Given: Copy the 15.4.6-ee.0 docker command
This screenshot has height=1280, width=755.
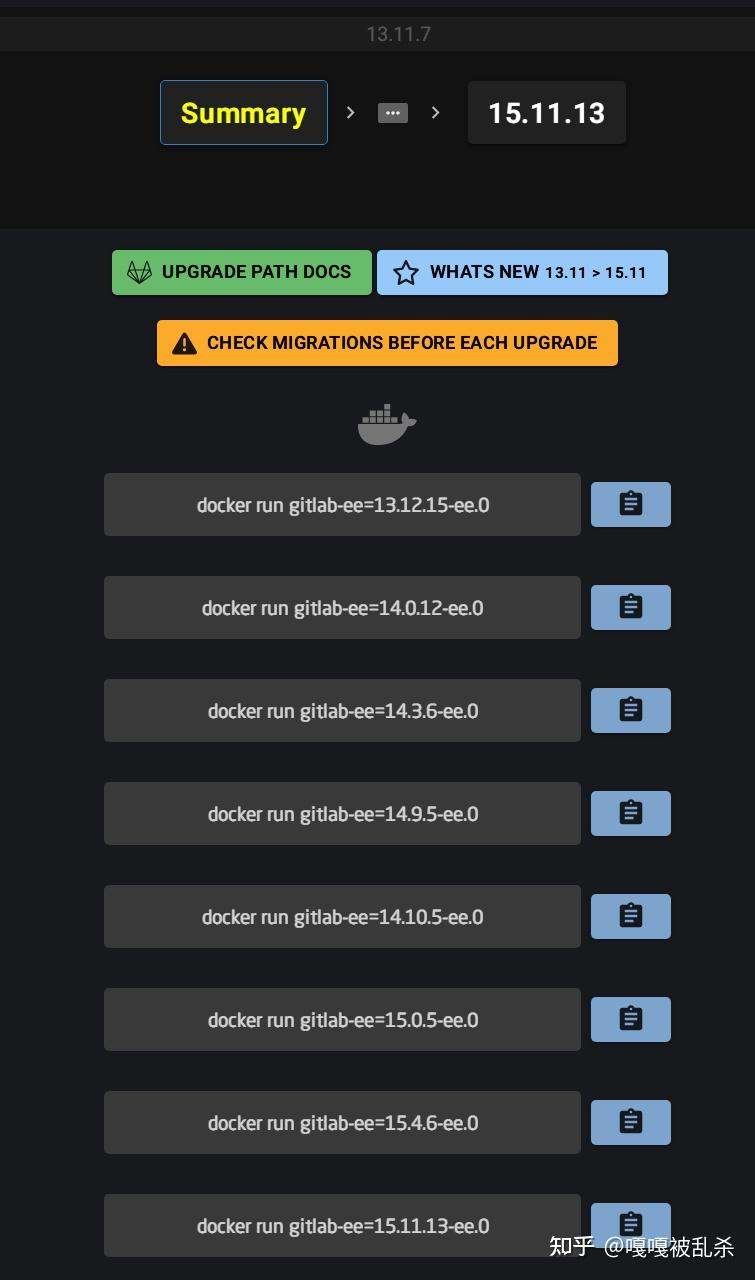Looking at the screenshot, I should point(630,1122).
